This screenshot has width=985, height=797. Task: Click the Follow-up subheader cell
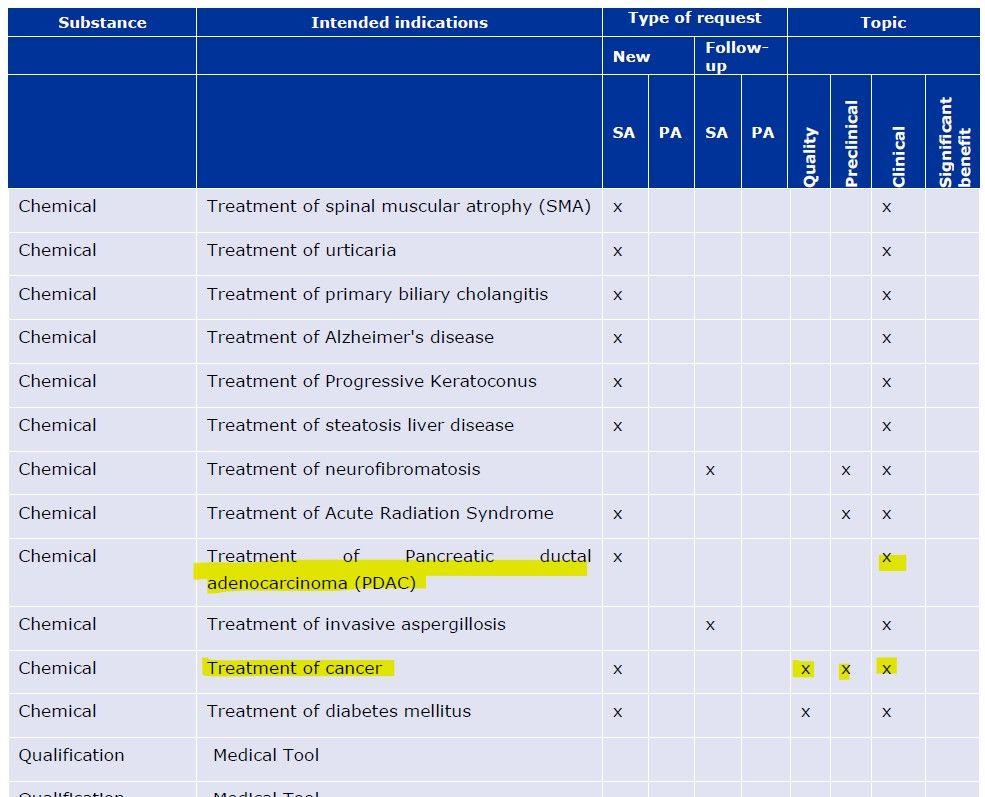click(x=736, y=56)
